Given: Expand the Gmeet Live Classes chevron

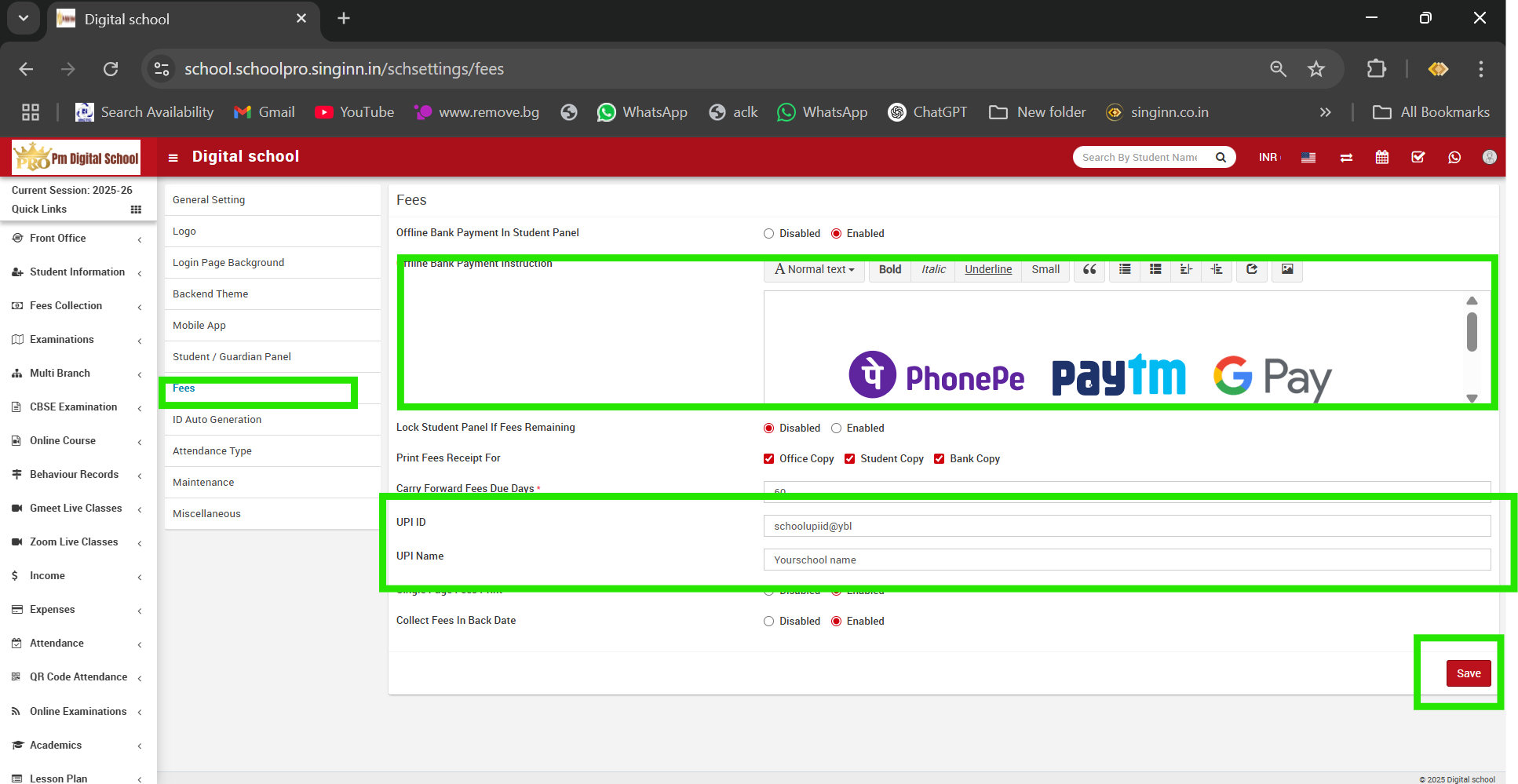Looking at the screenshot, I should coord(140,509).
